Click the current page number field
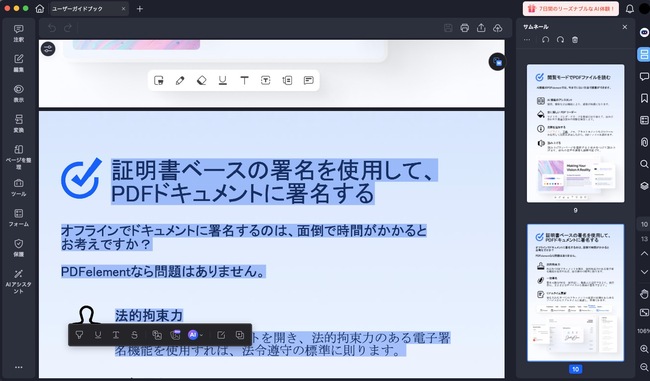The image size is (650, 381). [644, 224]
